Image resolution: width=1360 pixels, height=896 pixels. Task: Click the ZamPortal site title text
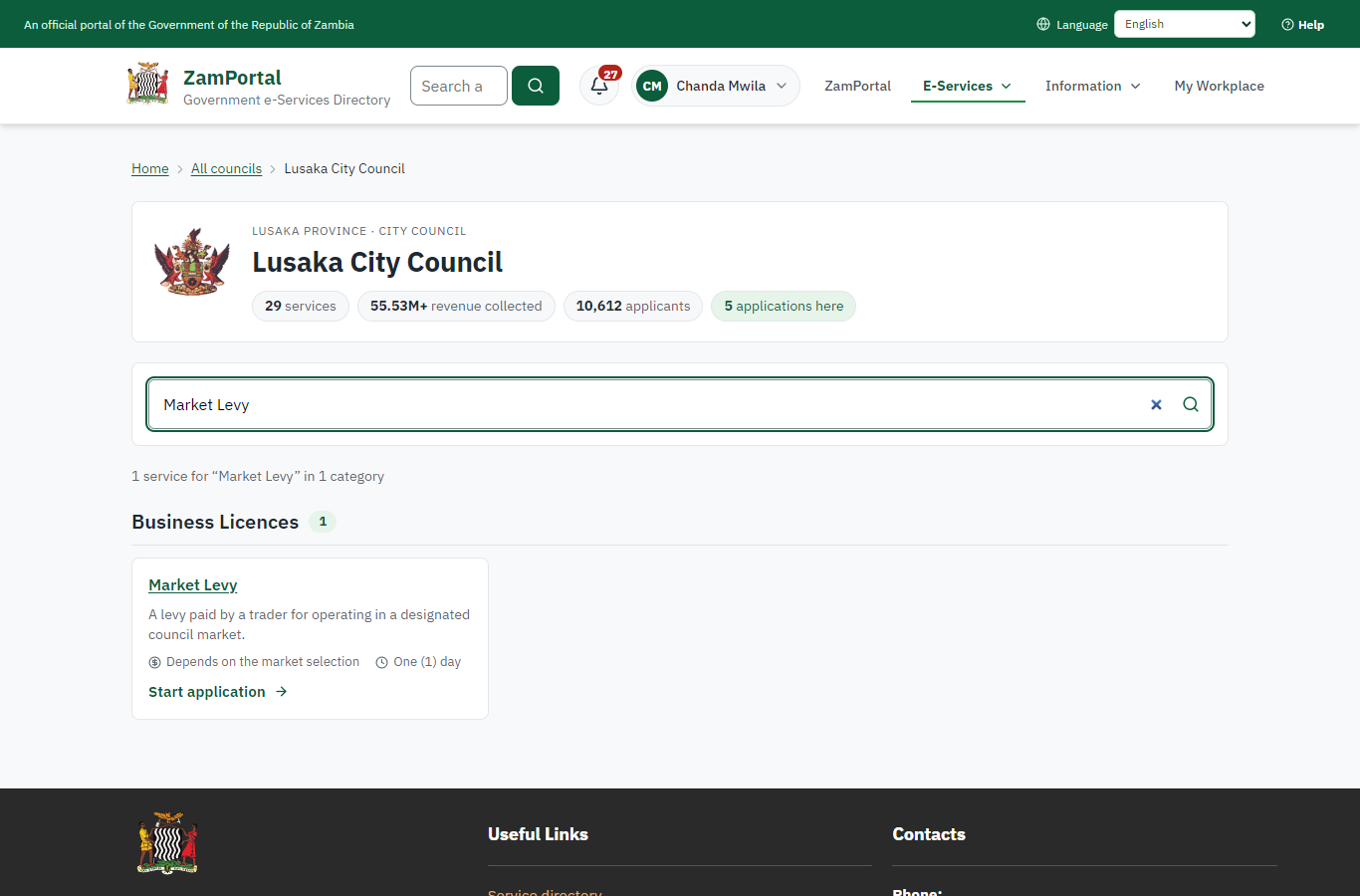[x=232, y=78]
